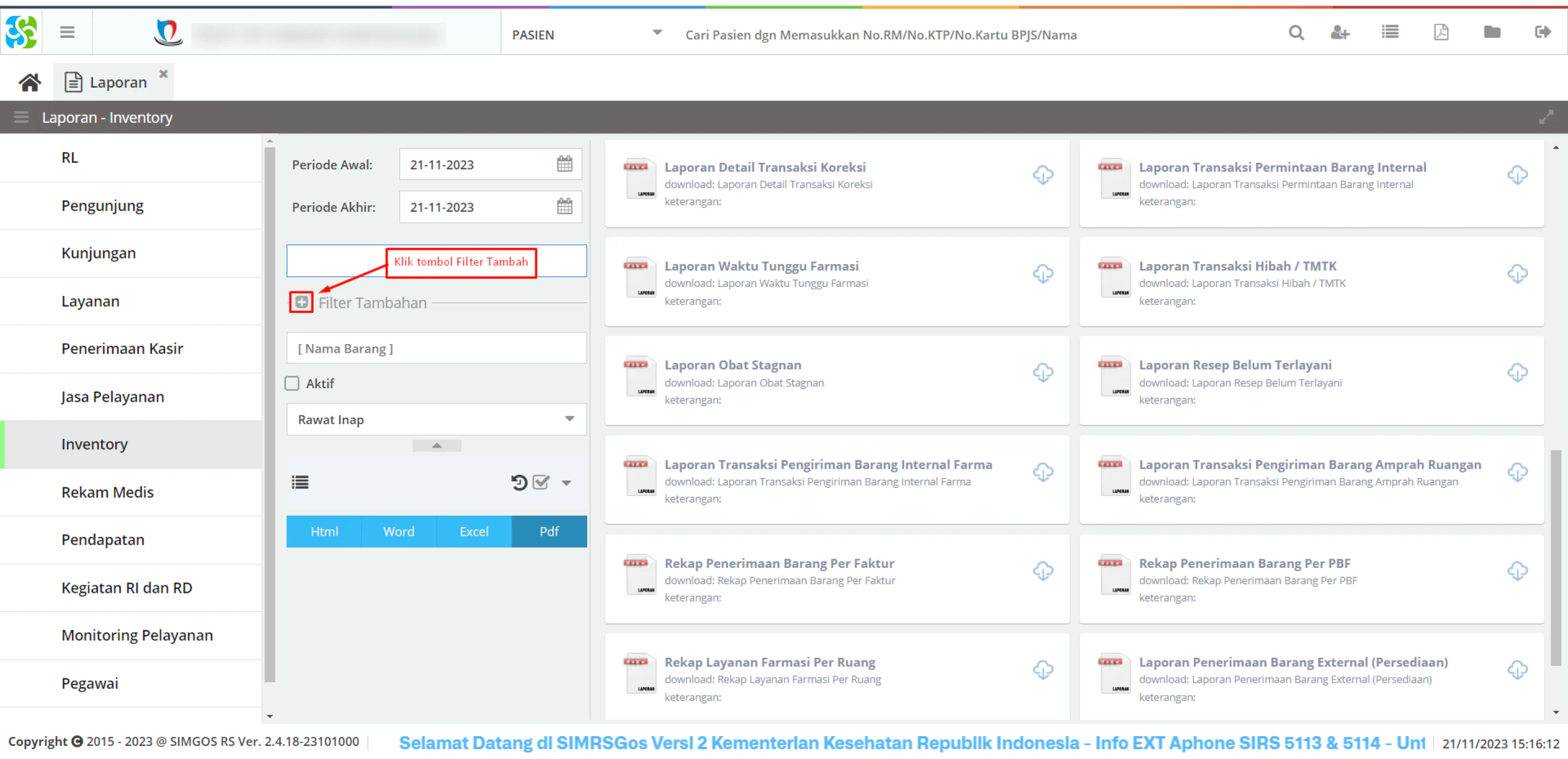The image size is (1568, 759).
Task: Collapse the filter panel with up arrow
Action: [437, 445]
